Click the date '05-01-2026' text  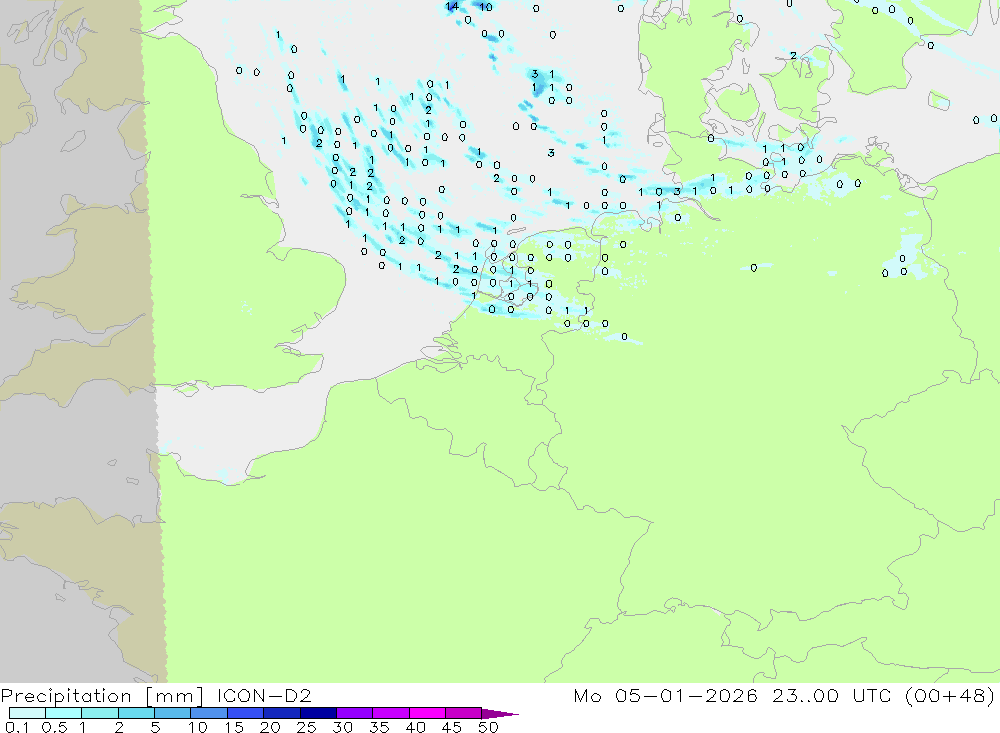click(686, 695)
